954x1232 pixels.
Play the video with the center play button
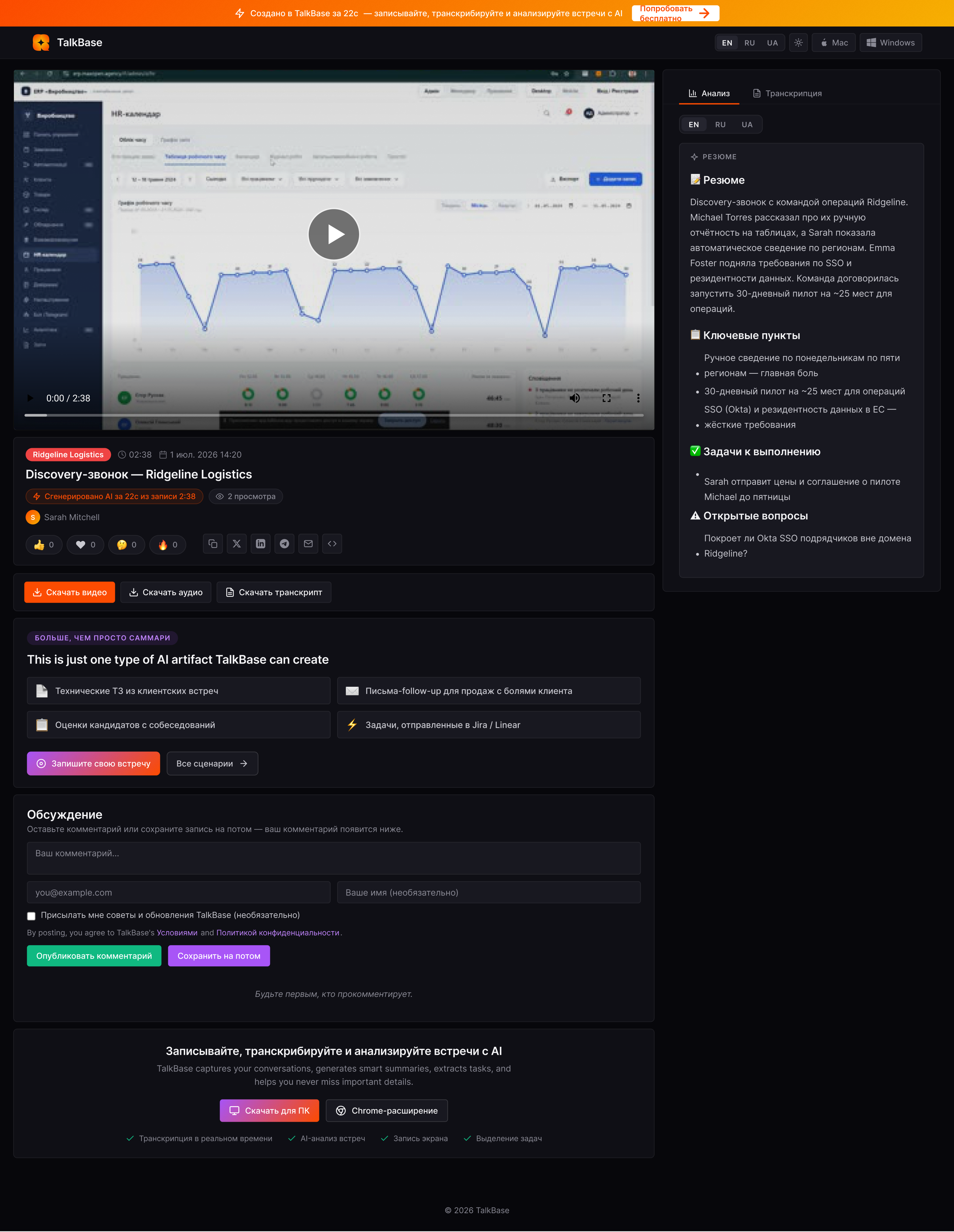pyautogui.click(x=334, y=234)
